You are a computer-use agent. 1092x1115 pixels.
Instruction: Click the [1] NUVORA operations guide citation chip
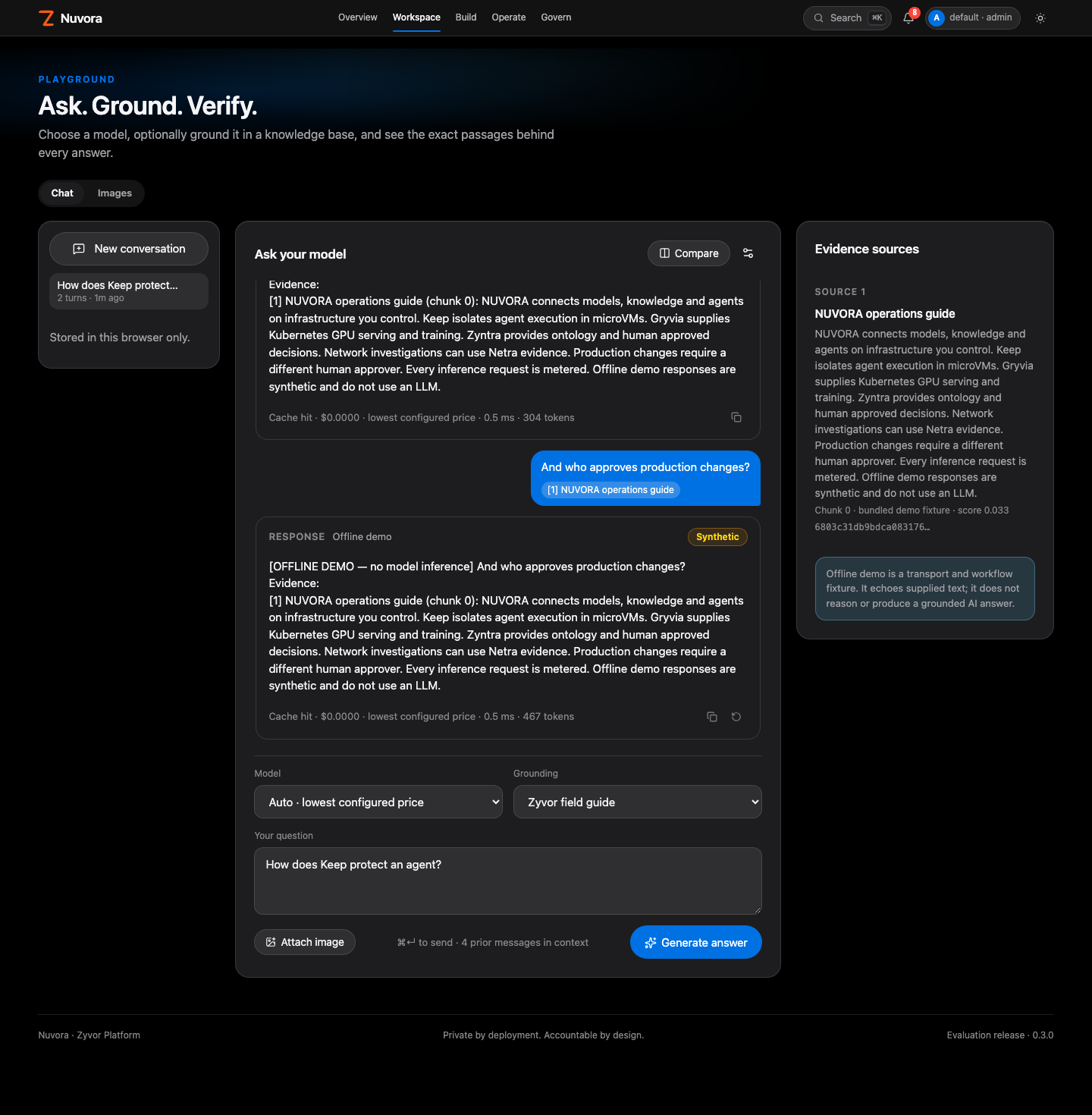click(x=610, y=490)
